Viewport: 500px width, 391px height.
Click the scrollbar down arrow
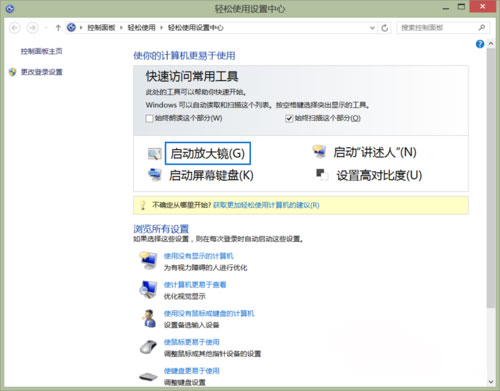coord(491,382)
